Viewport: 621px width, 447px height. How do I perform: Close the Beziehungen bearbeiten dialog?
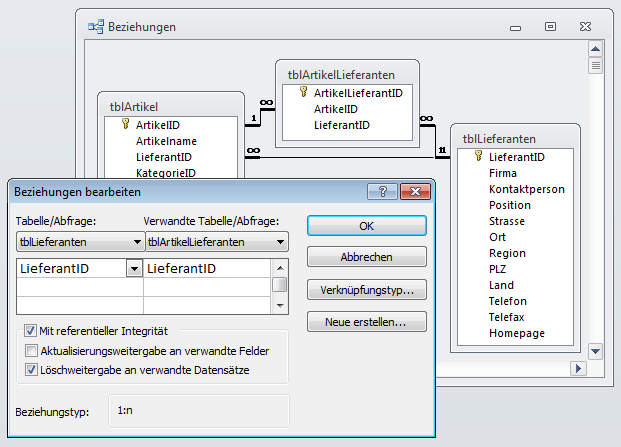point(413,191)
